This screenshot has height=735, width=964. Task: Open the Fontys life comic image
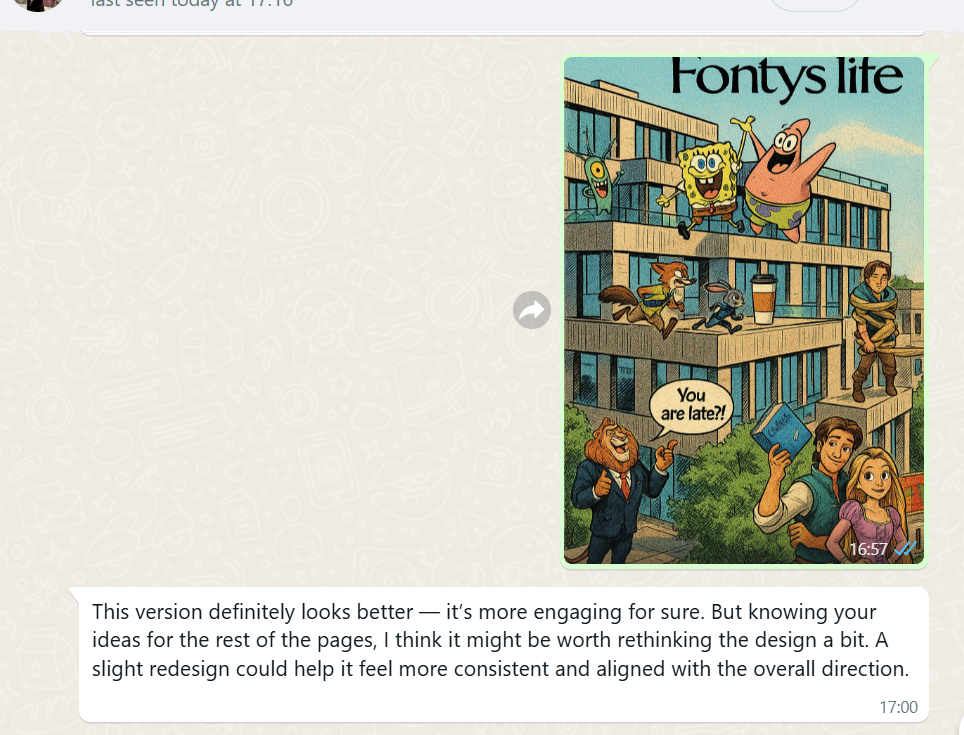pos(744,310)
